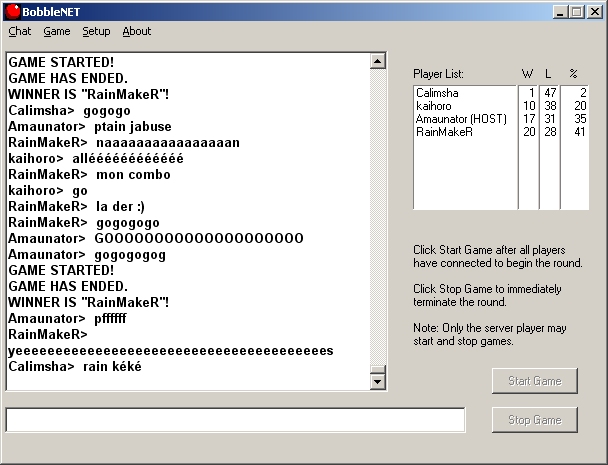
Task: Click the Stop Game button
Action: coord(534,420)
